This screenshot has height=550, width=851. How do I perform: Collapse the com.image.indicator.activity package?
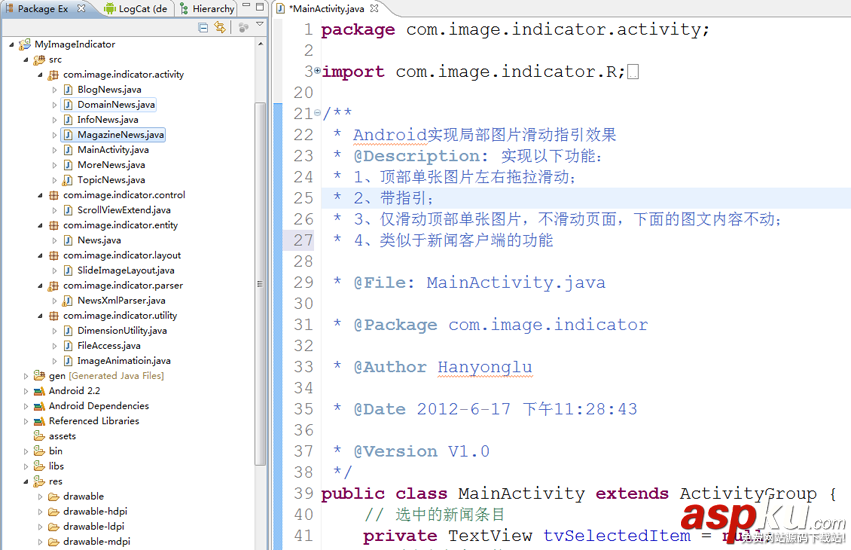40,75
